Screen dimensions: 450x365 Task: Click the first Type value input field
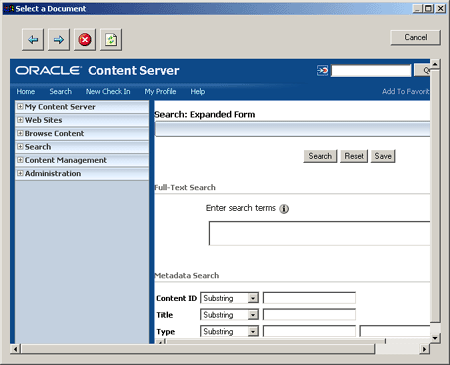pyautogui.click(x=309, y=331)
